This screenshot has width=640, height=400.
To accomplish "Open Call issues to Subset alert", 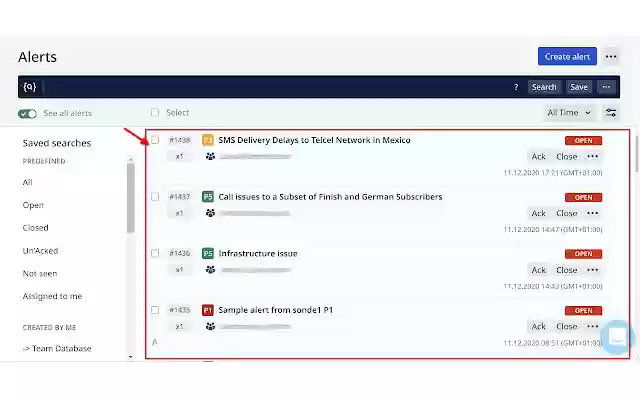I will point(330,197).
